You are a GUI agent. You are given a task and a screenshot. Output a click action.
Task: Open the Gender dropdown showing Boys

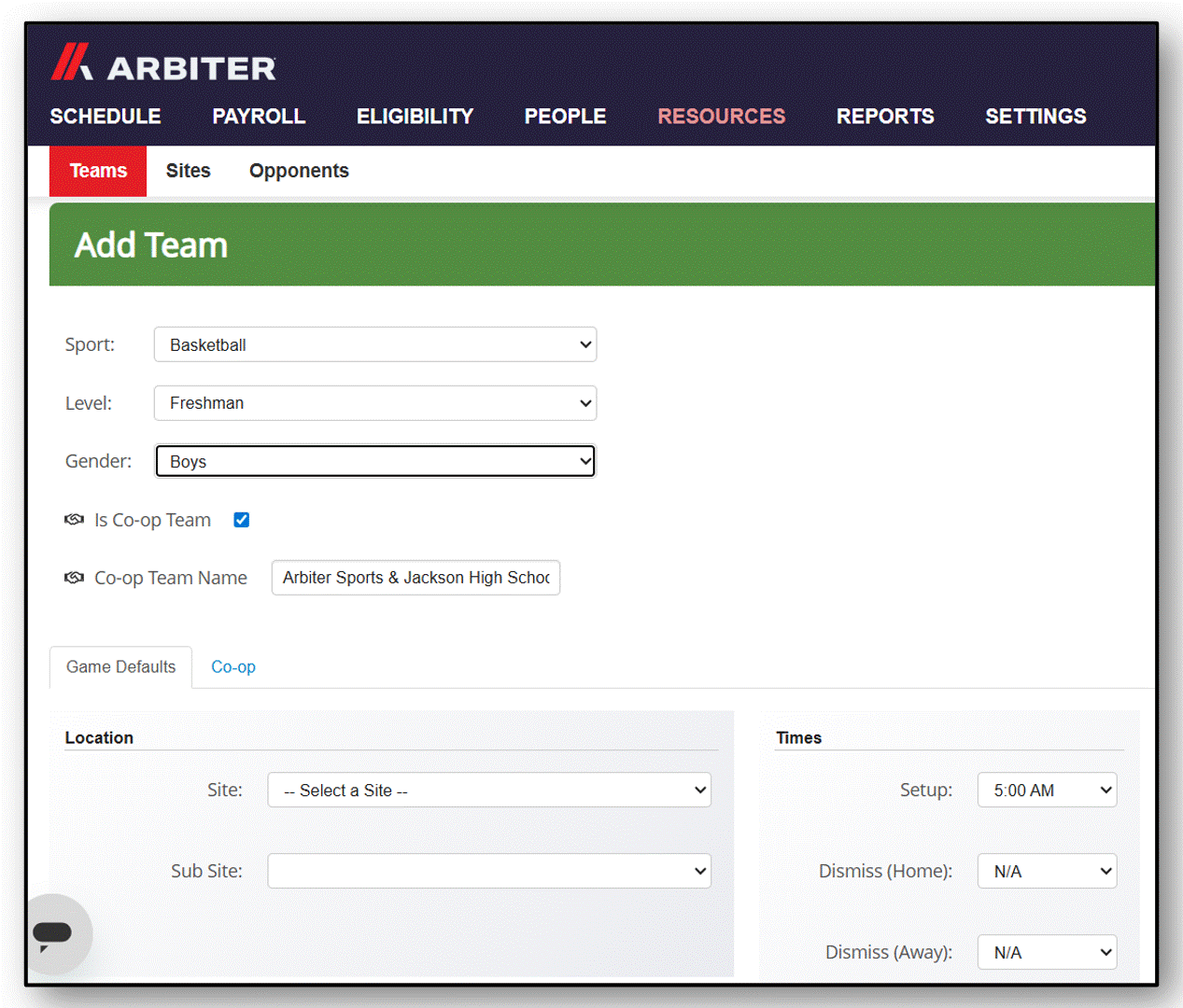(375, 461)
